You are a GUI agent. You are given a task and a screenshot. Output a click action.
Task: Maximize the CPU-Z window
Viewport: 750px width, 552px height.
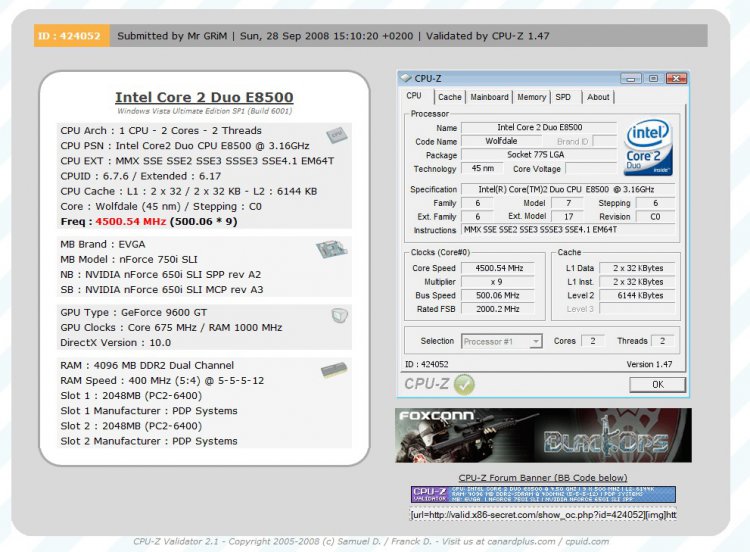(x=653, y=78)
